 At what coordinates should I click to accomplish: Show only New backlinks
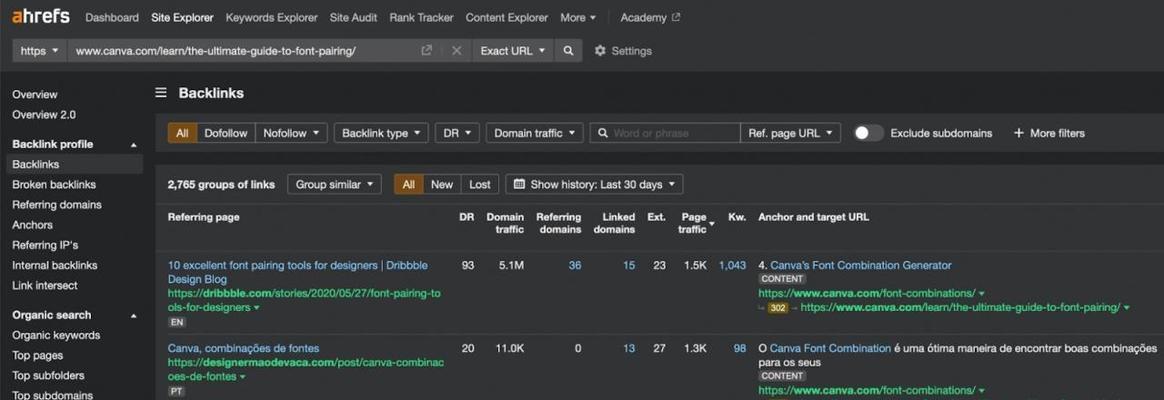click(442, 184)
